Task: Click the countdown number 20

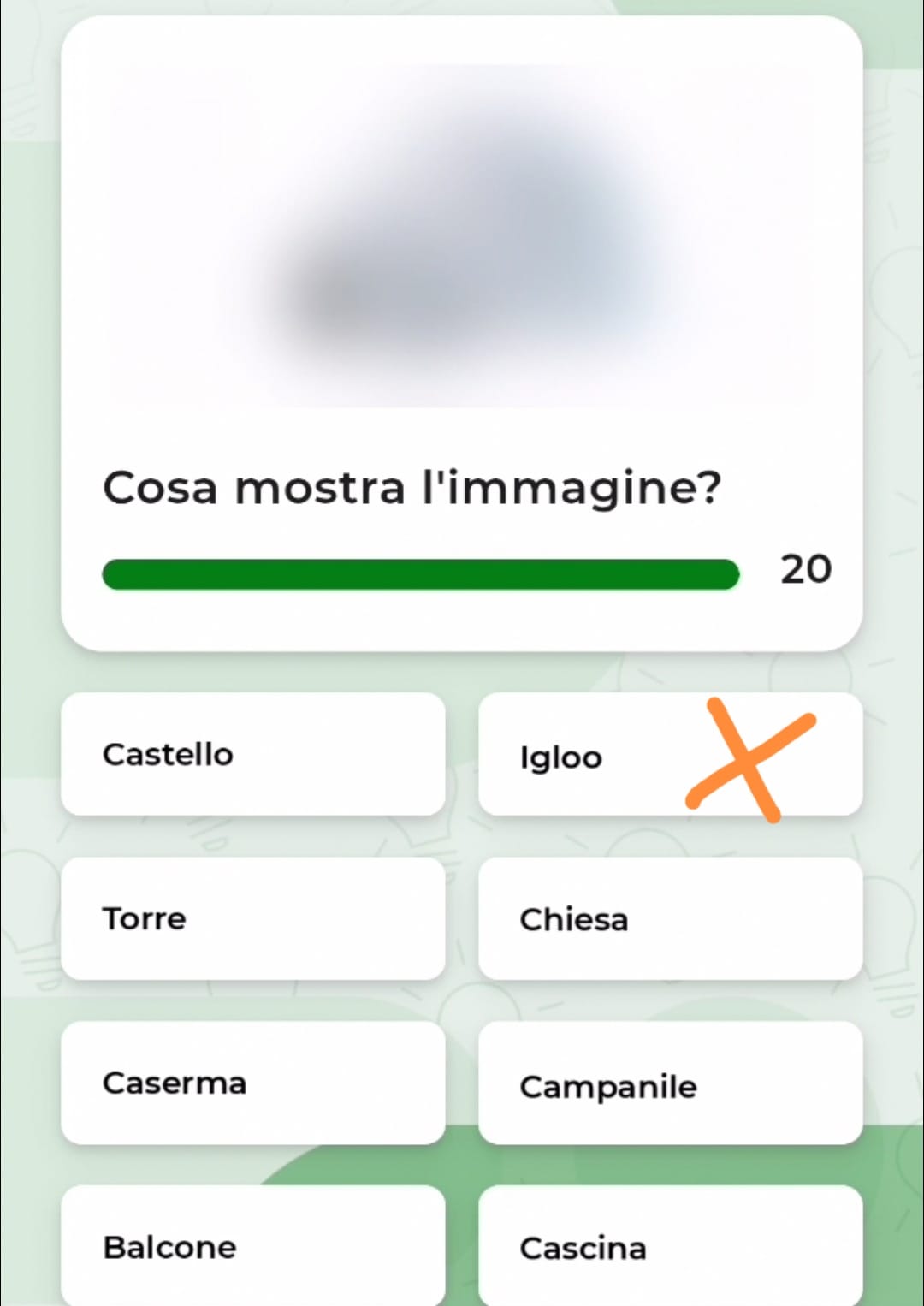Action: tap(805, 570)
